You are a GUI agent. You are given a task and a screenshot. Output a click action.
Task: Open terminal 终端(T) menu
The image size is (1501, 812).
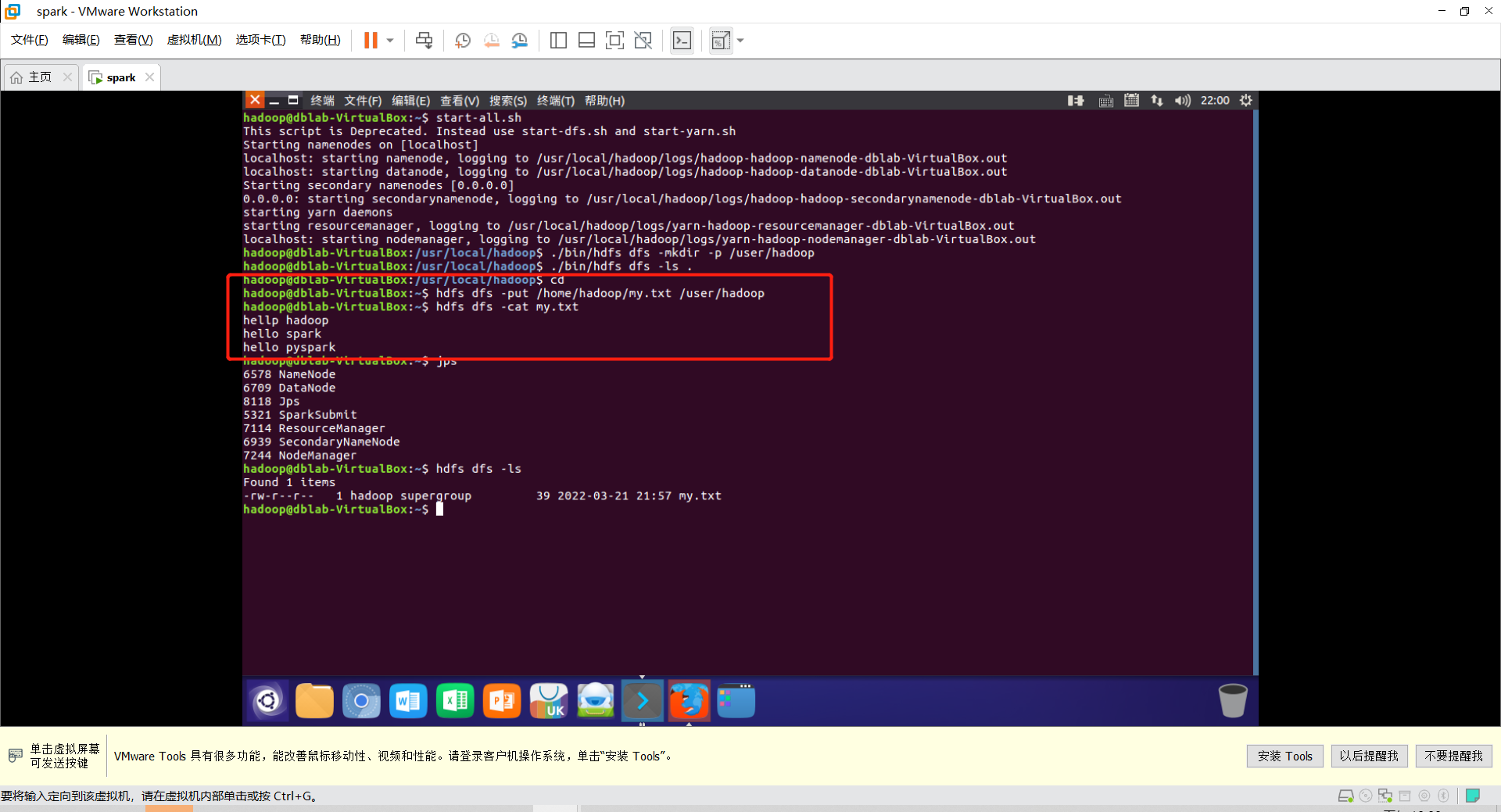coord(556,101)
